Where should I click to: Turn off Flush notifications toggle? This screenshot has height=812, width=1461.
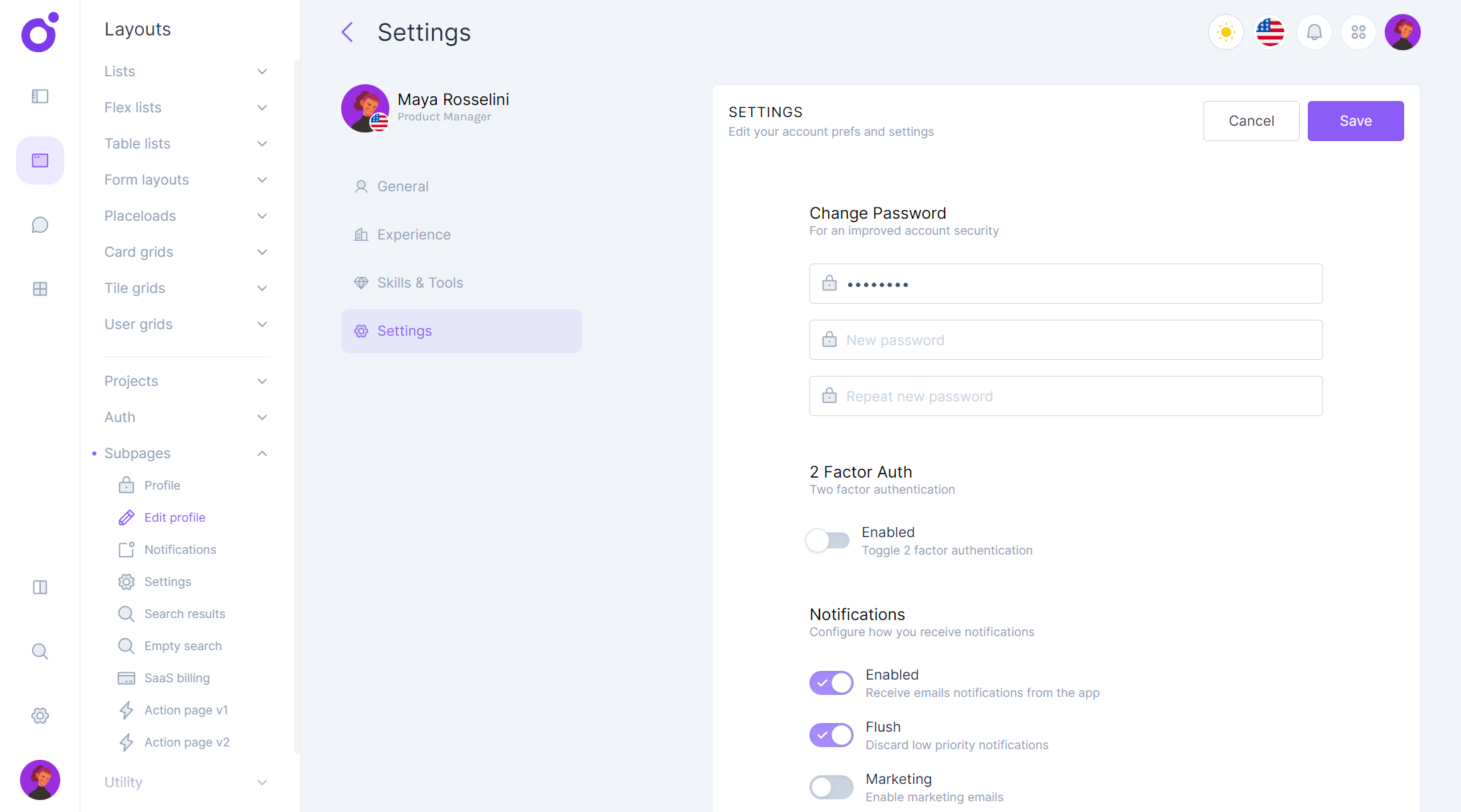831,735
